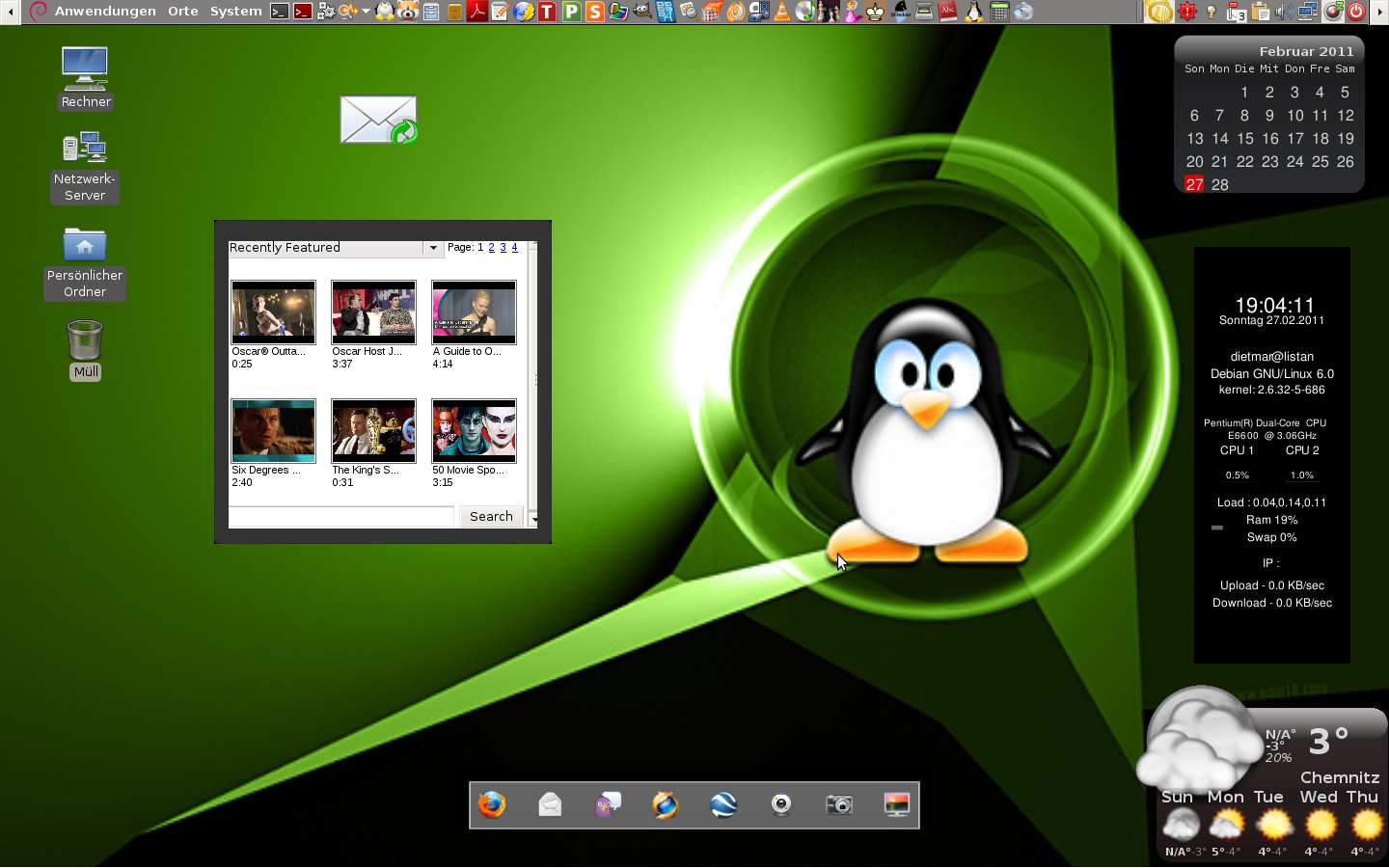Launch the red root terminal icon
The height and width of the screenshot is (868, 1389).
(303, 12)
